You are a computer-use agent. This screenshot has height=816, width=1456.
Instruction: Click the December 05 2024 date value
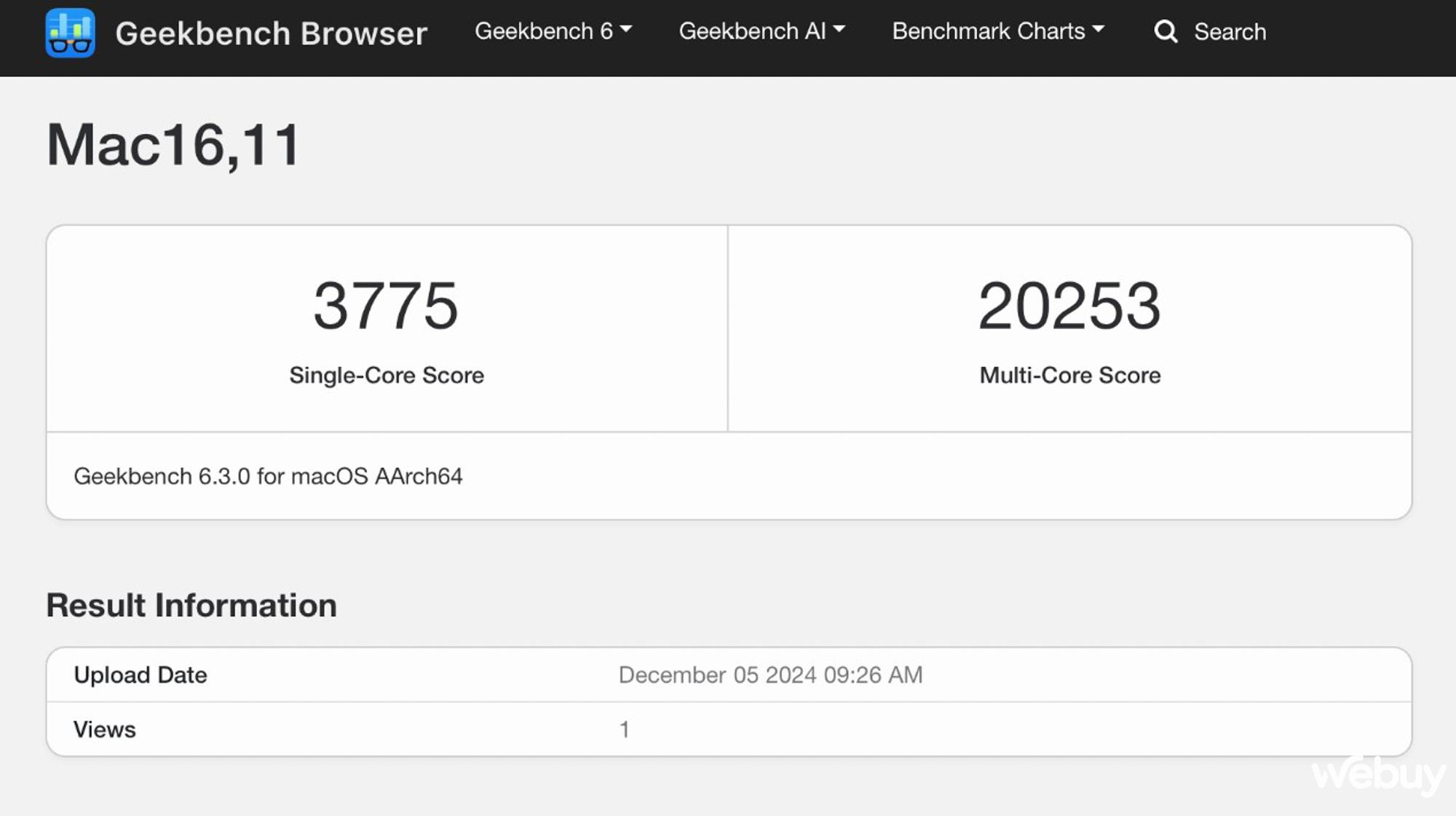click(x=770, y=675)
